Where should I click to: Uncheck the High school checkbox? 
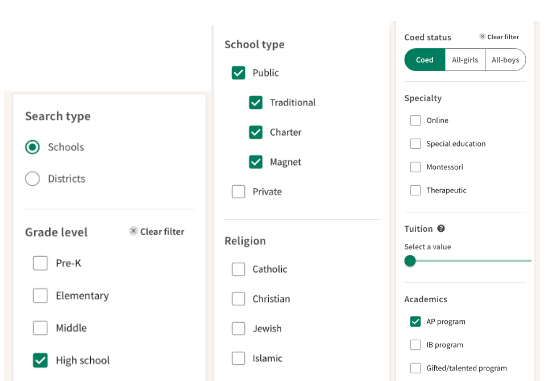pos(40,360)
